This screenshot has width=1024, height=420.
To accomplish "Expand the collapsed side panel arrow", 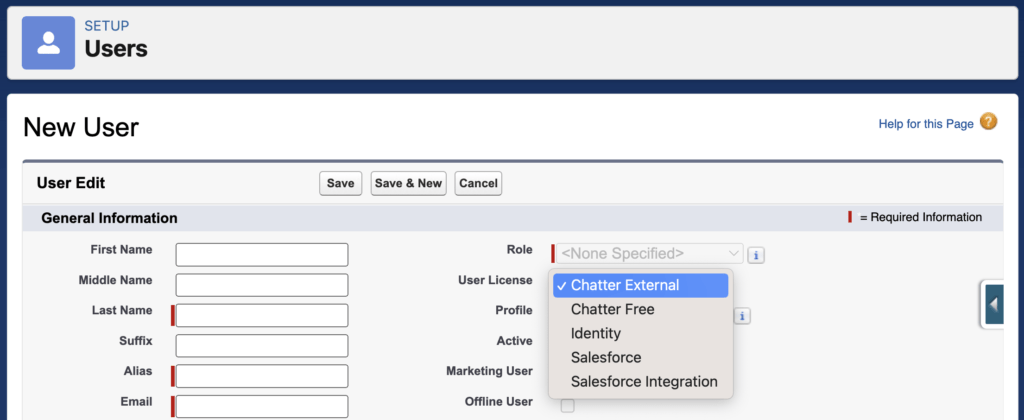I will 994,304.
